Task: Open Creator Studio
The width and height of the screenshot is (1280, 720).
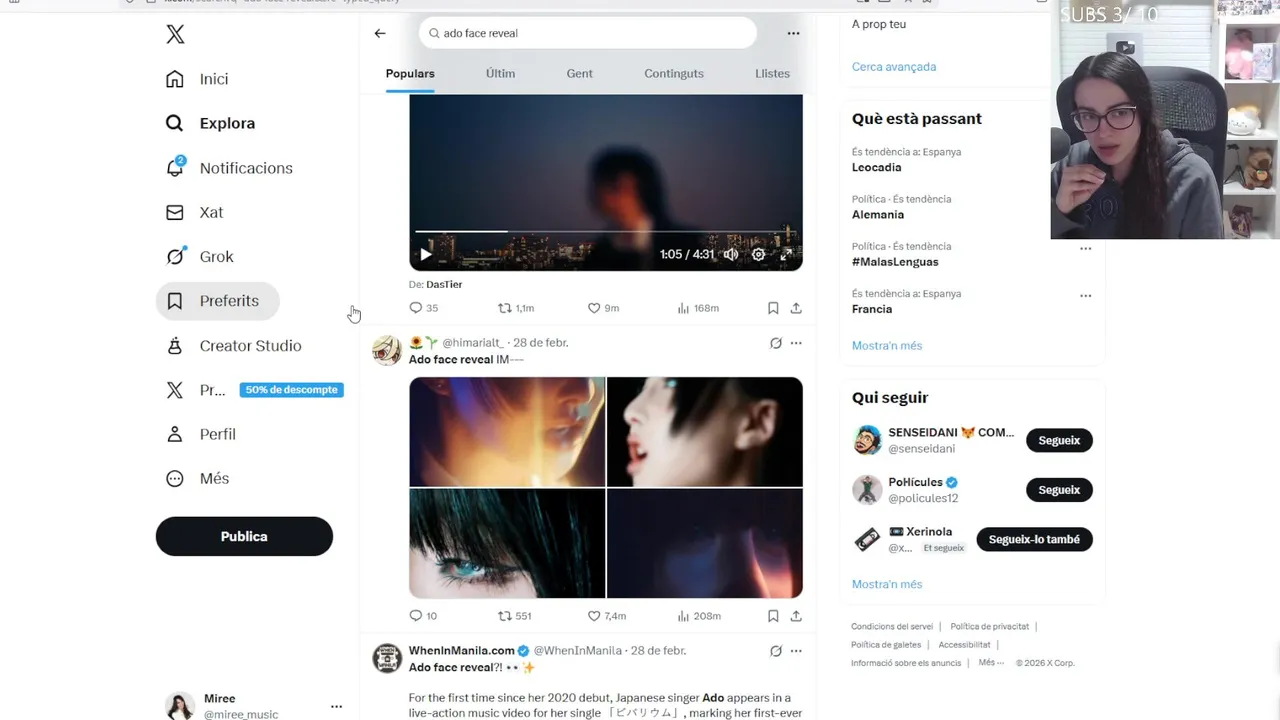Action: point(234,345)
